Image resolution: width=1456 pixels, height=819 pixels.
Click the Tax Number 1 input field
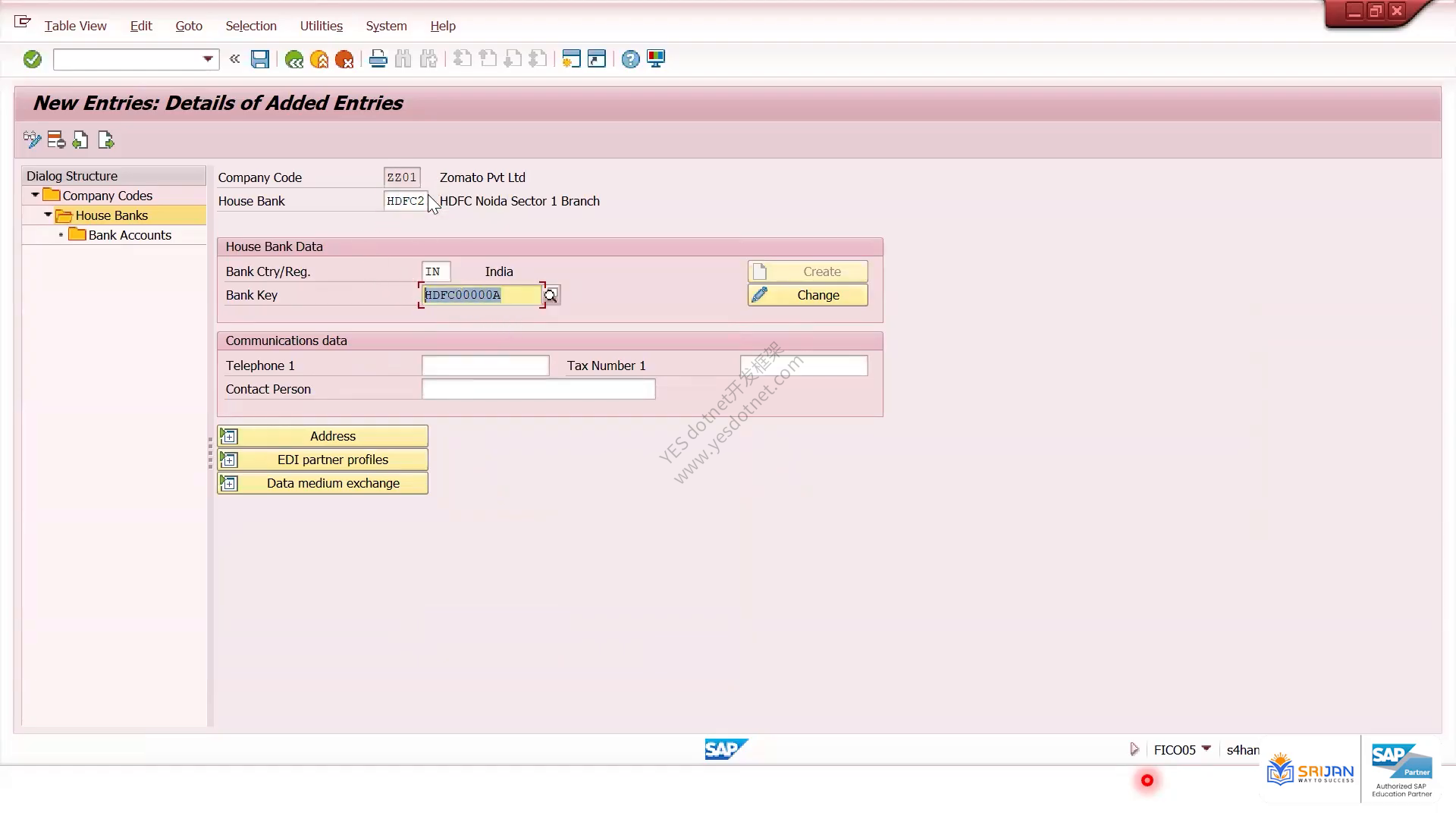(x=804, y=366)
